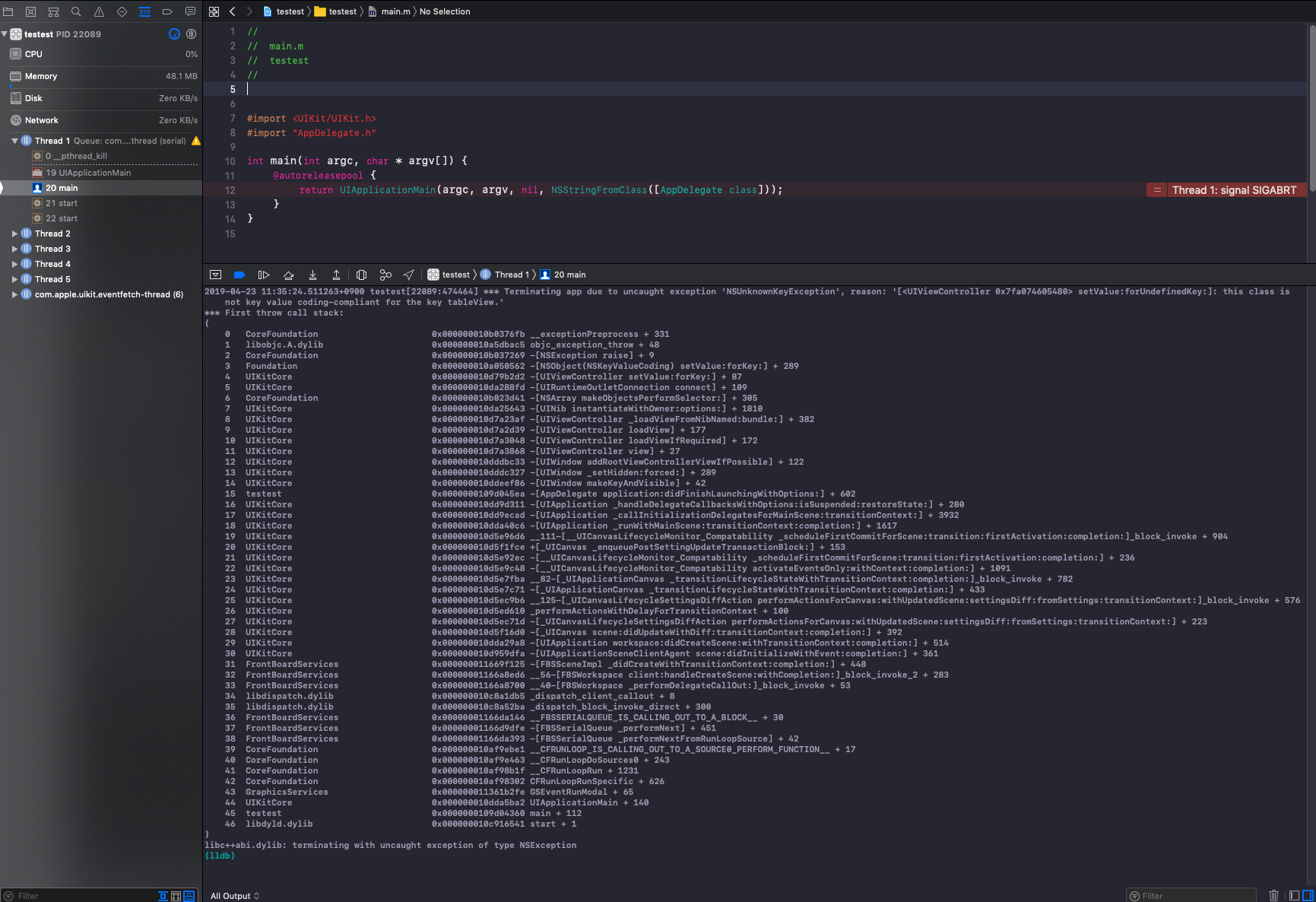The image size is (1316, 902).
Task: Click the Simulate Location icon
Action: coord(409,275)
